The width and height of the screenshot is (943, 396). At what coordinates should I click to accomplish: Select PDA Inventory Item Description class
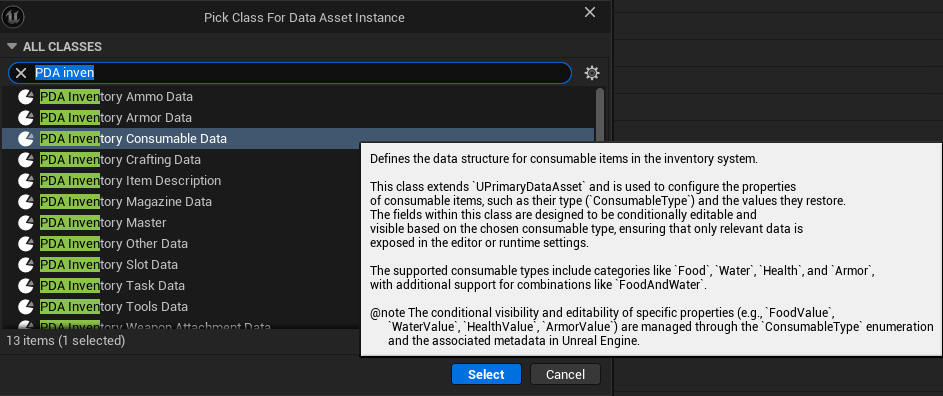180,181
